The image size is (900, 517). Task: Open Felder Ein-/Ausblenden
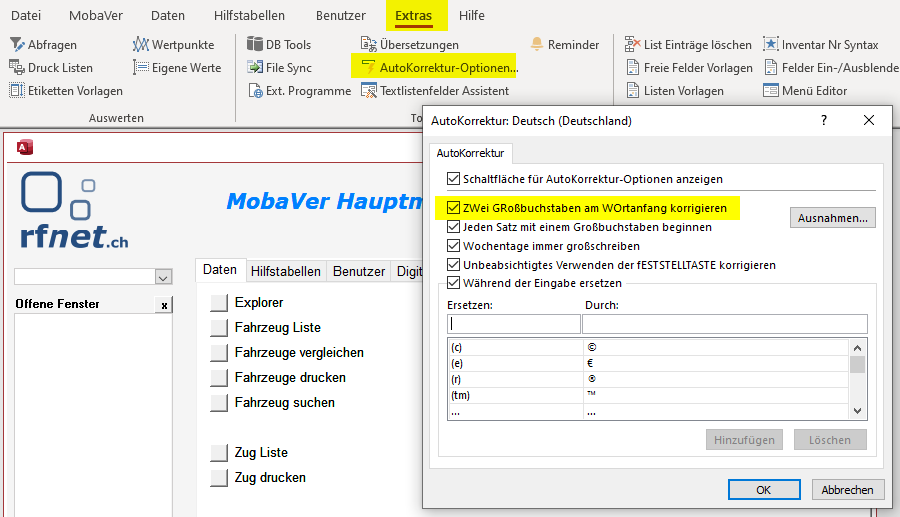pyautogui.click(x=832, y=68)
